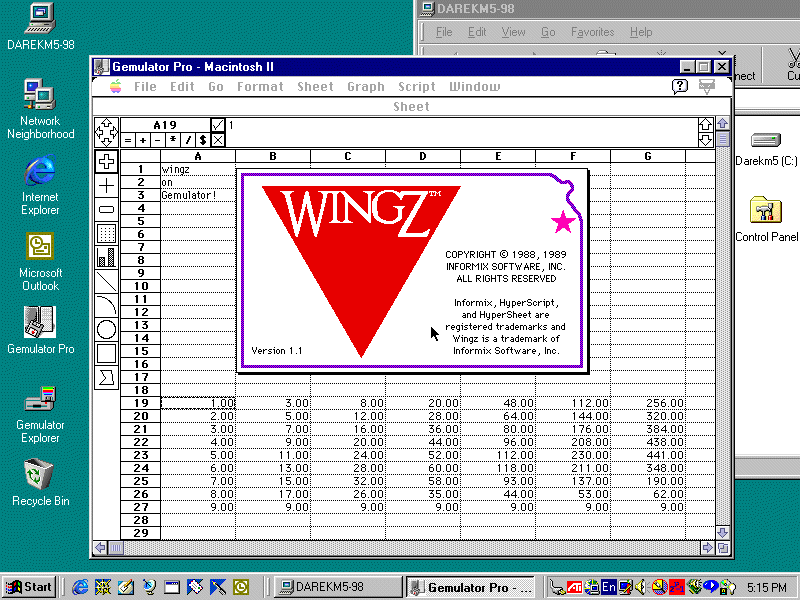Click the help question mark balloon icon
The image size is (800, 600).
[680, 86]
